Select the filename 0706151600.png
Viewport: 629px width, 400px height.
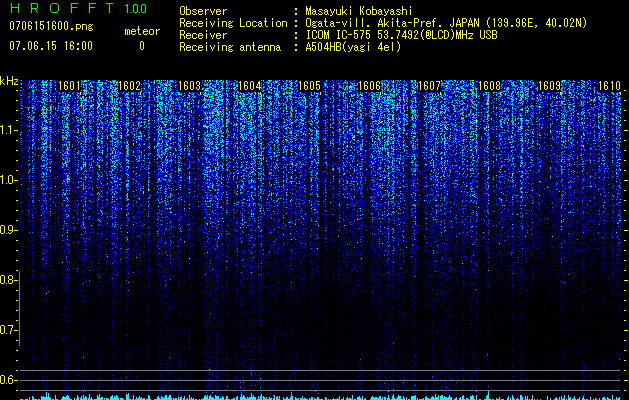pos(51,27)
